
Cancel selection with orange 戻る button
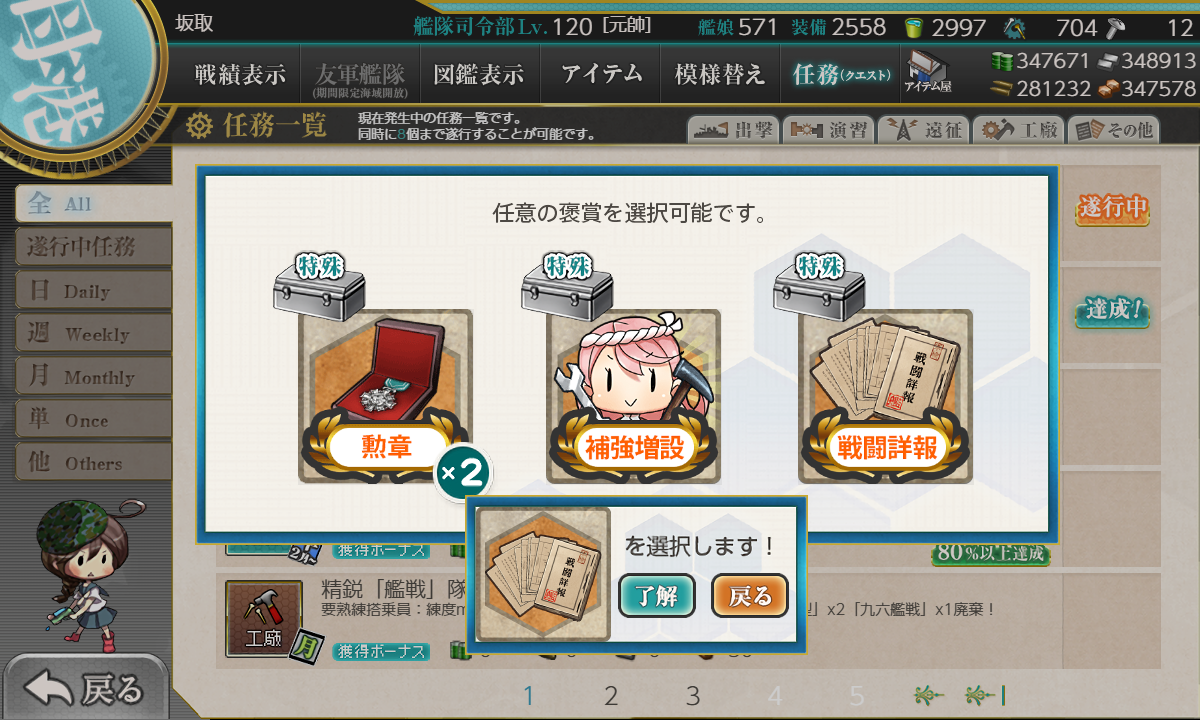(x=750, y=596)
